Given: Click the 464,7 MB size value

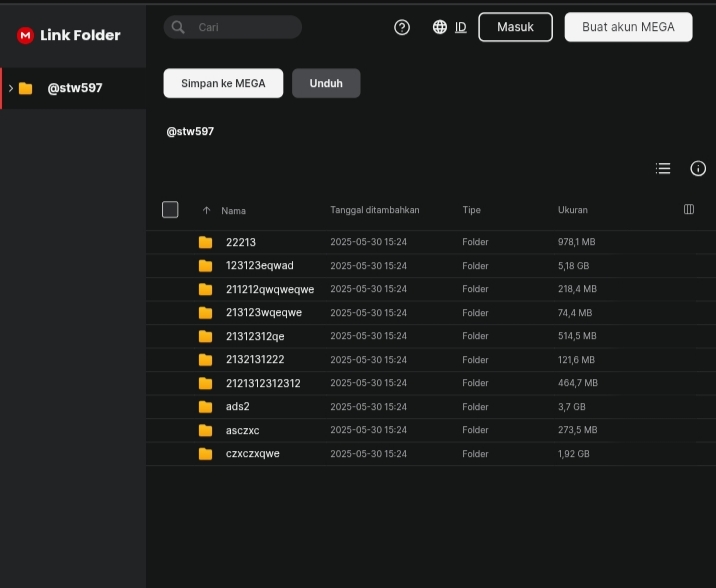Looking at the screenshot, I should coord(578,383).
